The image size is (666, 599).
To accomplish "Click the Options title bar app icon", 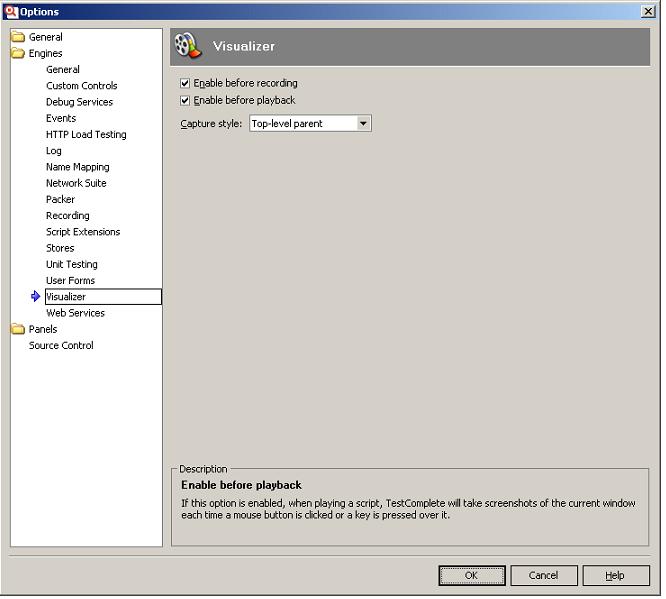I will [x=12, y=11].
